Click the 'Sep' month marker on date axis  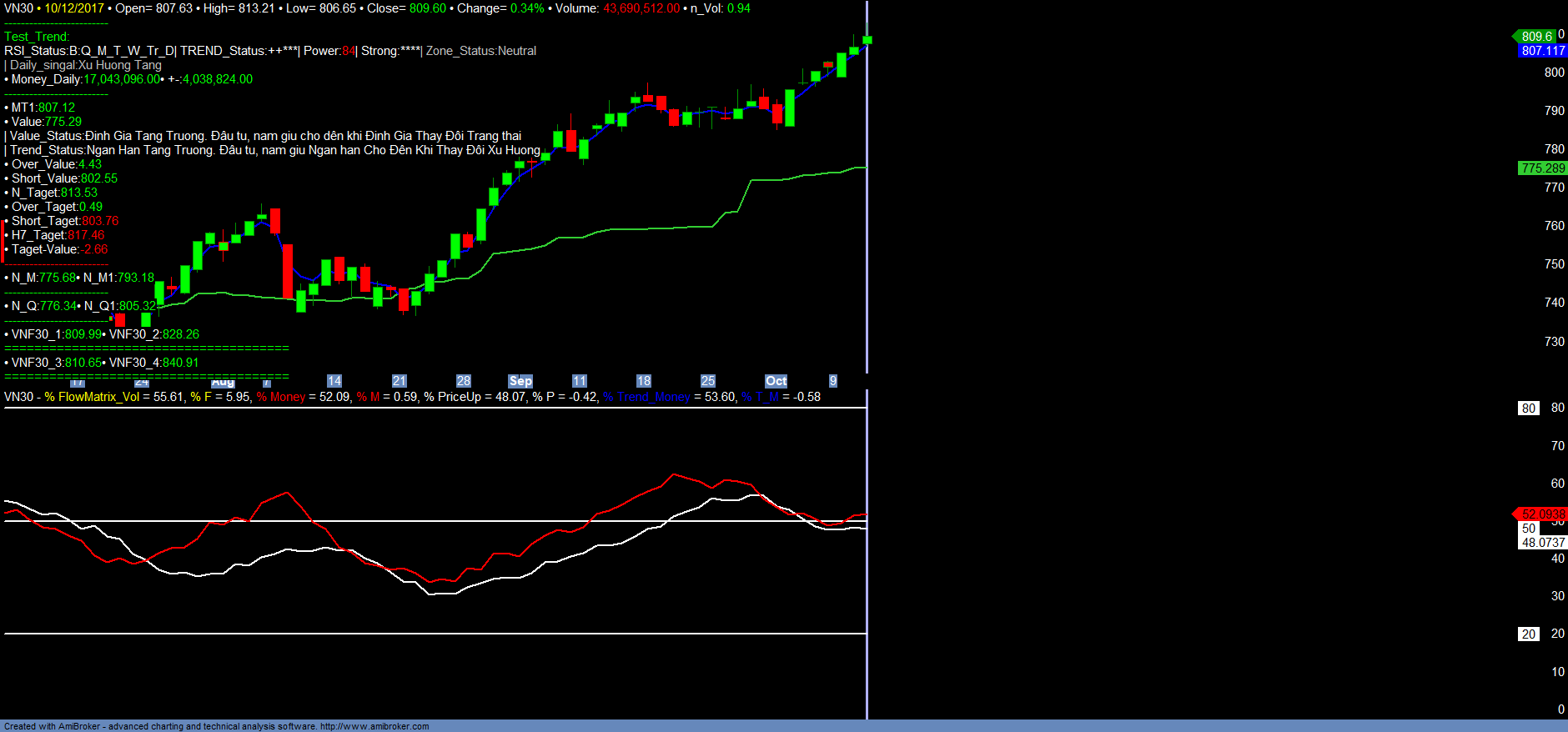point(520,381)
